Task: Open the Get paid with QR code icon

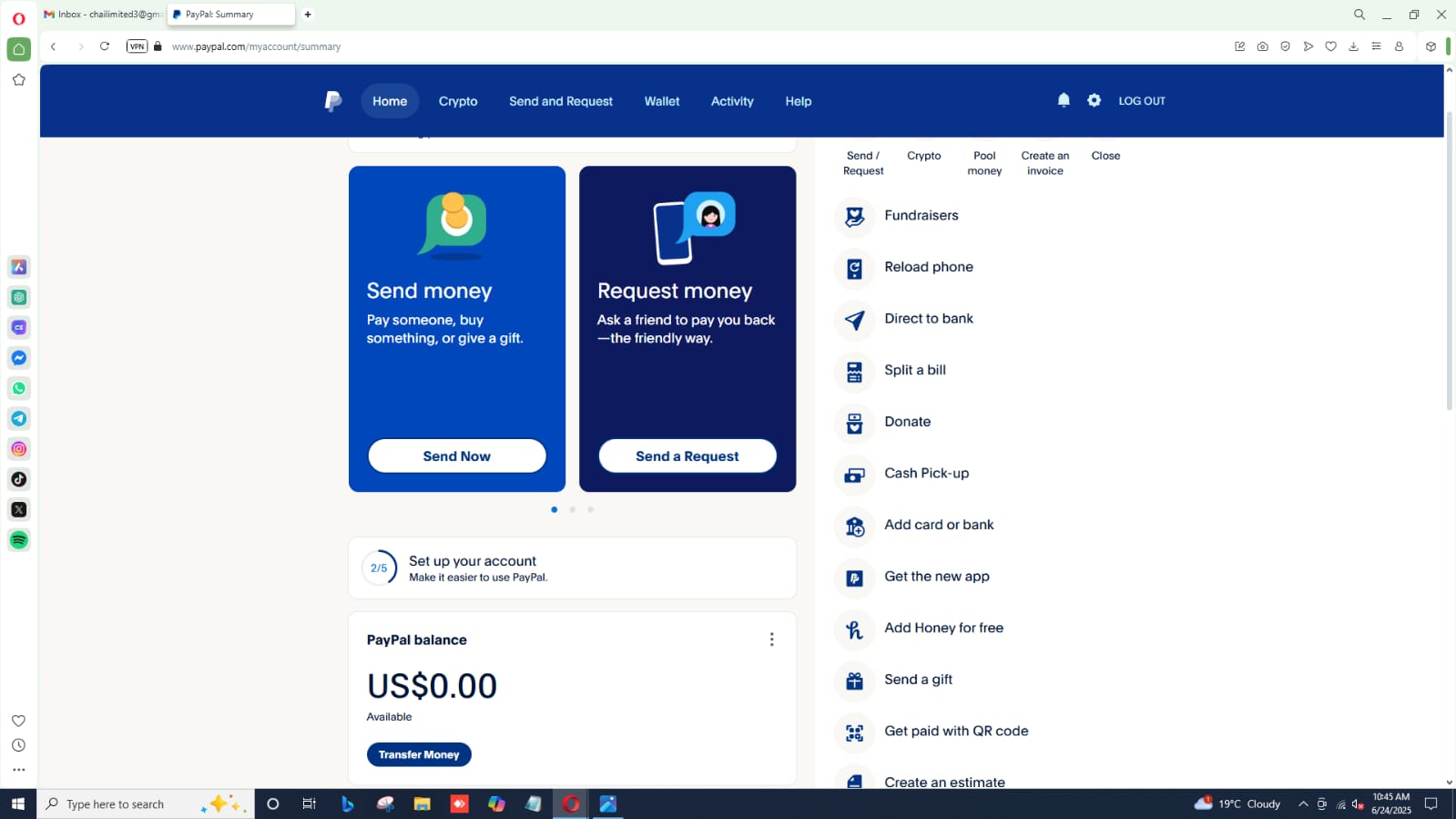Action: tap(854, 732)
